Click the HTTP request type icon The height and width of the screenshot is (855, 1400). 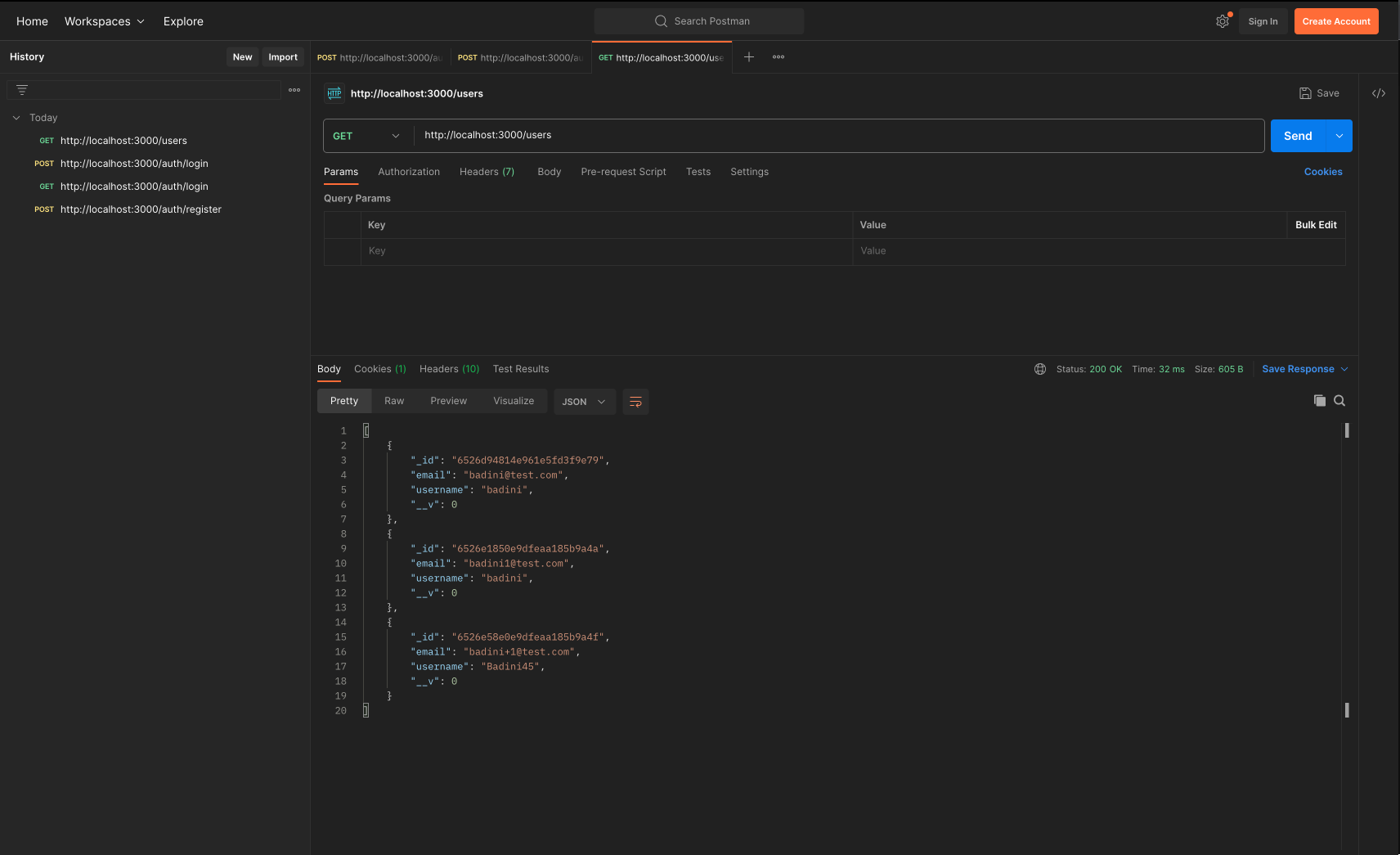pyautogui.click(x=334, y=93)
